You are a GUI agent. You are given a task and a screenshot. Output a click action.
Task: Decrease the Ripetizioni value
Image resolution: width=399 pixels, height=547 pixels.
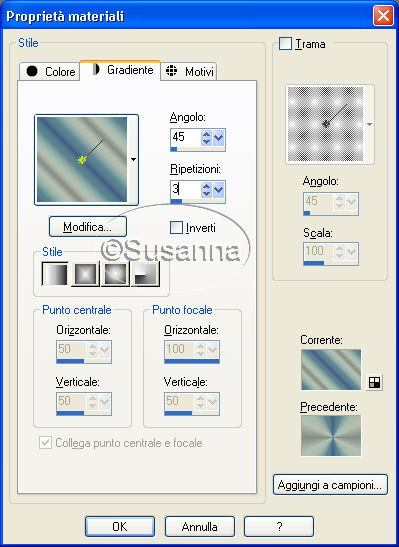(x=206, y=194)
